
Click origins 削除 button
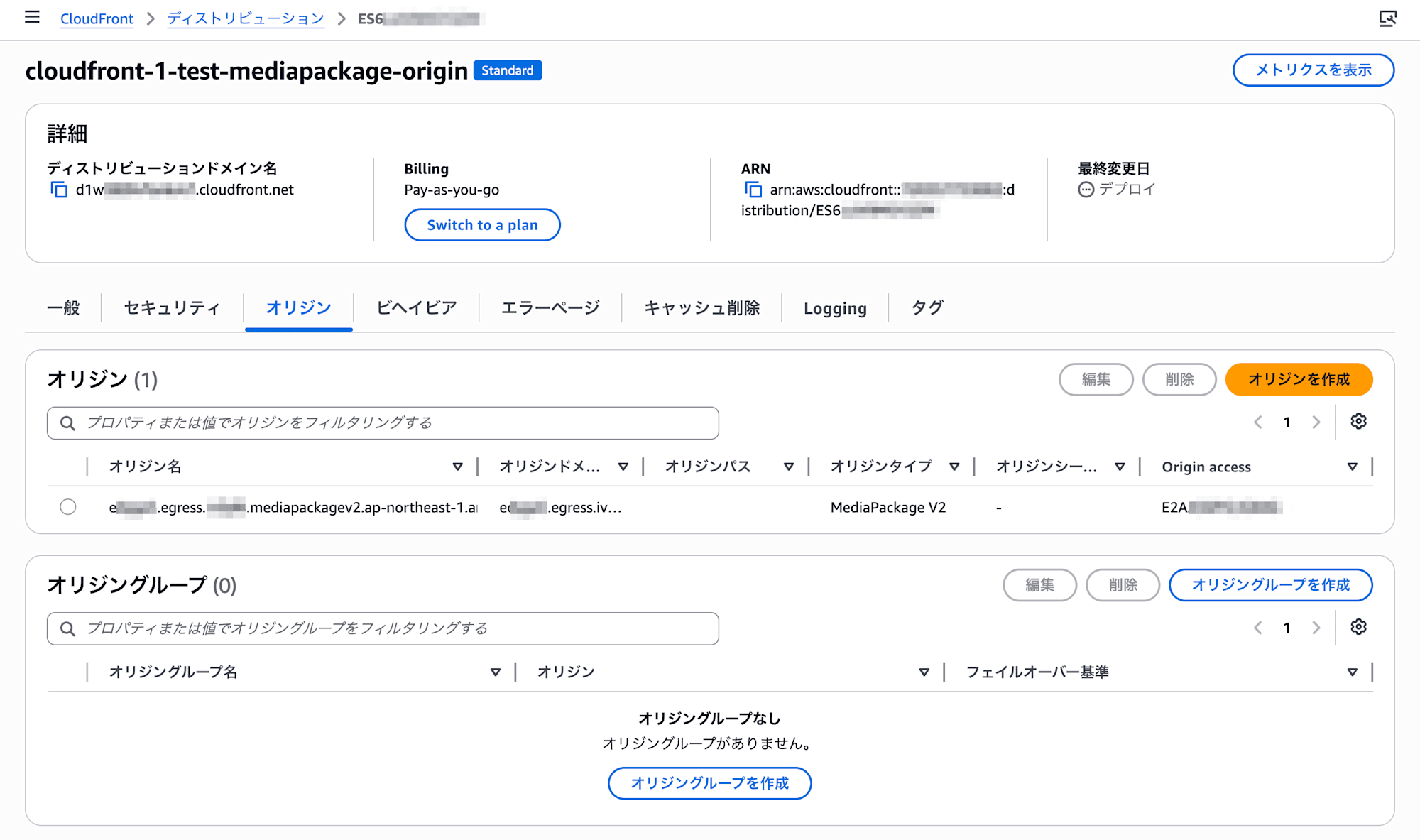[x=1179, y=379]
